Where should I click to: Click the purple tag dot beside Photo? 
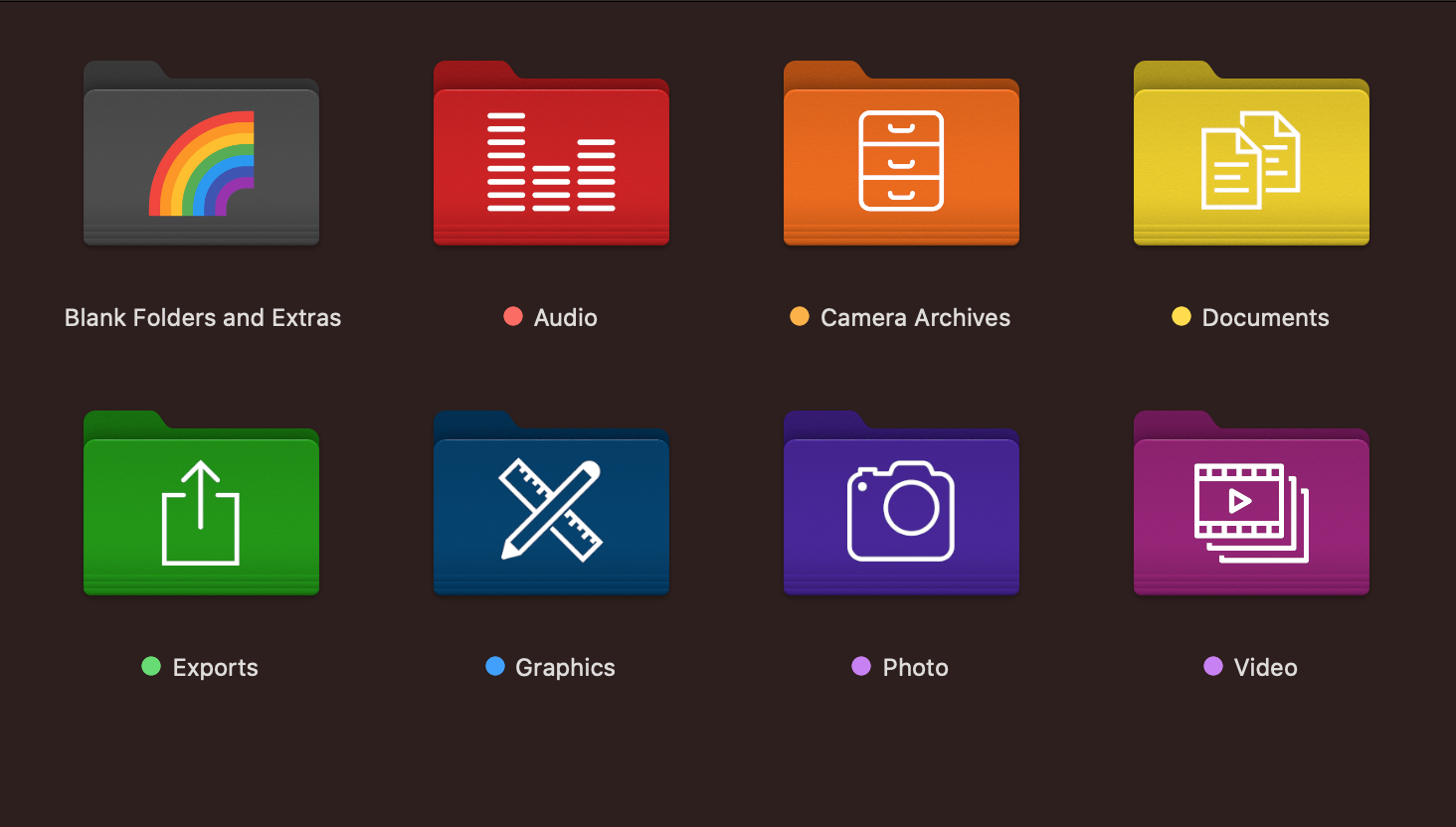click(x=861, y=666)
